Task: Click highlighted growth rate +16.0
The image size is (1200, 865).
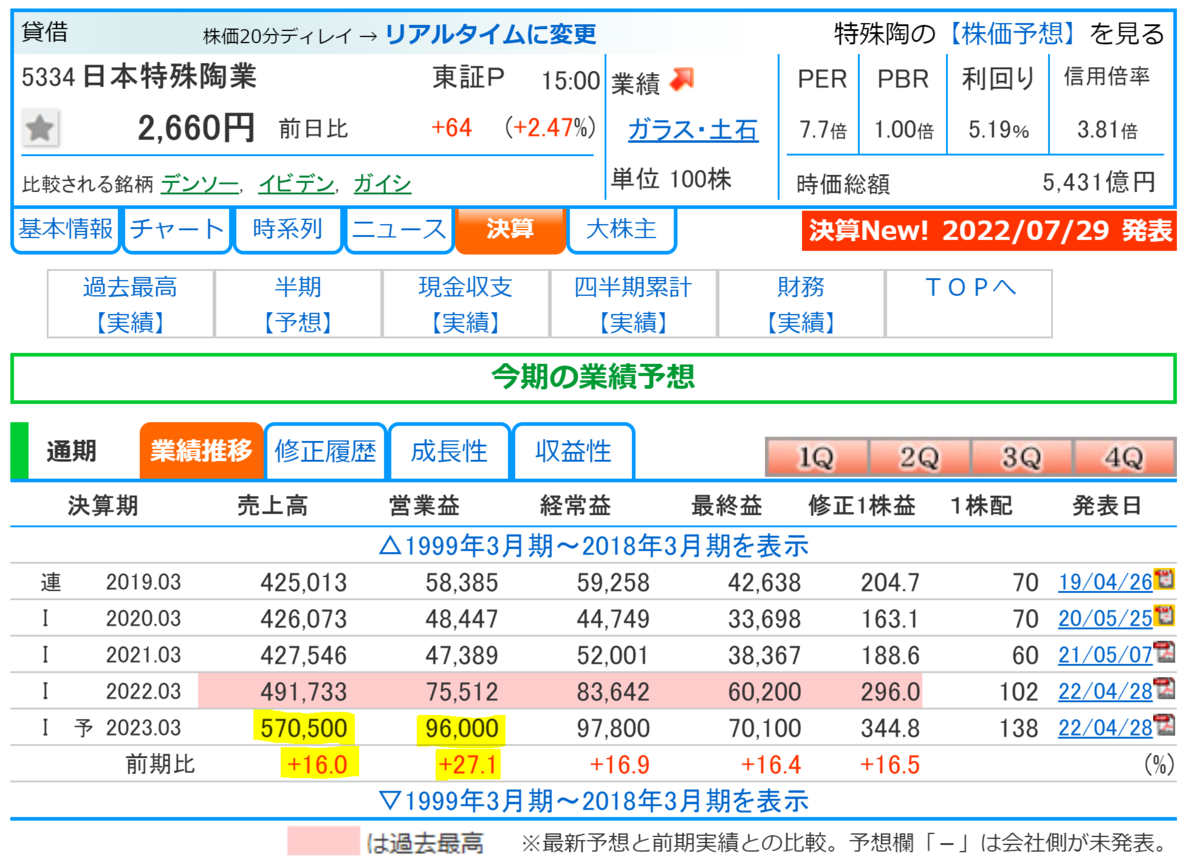Action: click(x=315, y=765)
